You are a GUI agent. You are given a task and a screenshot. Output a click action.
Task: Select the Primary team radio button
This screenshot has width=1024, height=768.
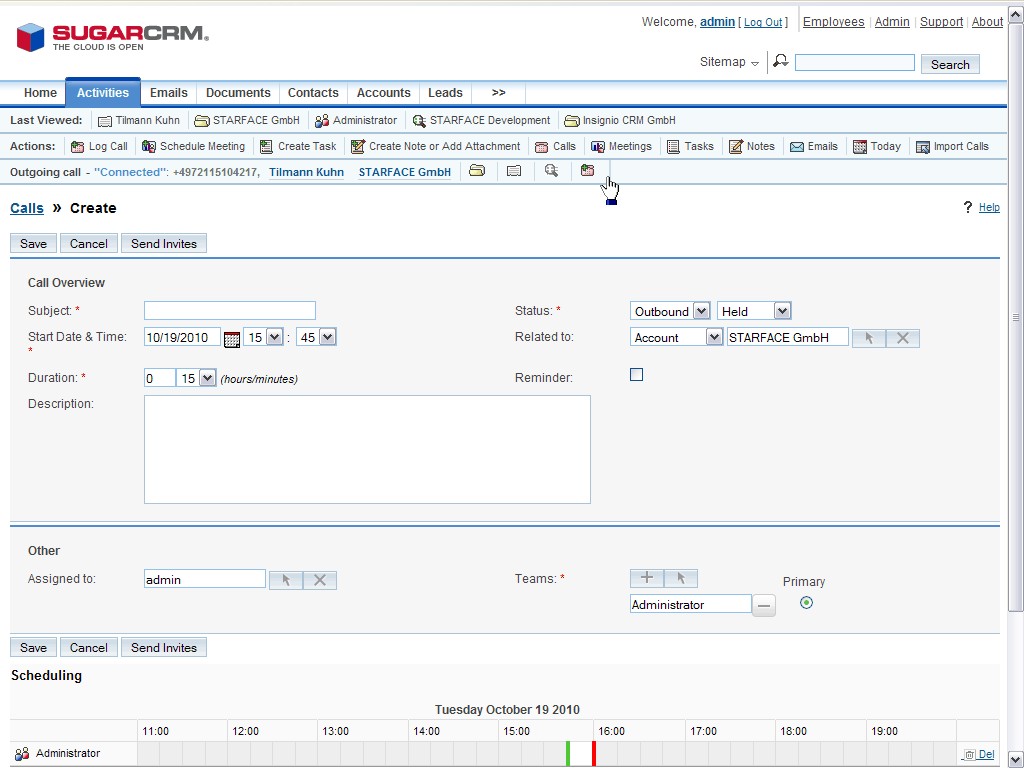pos(806,603)
